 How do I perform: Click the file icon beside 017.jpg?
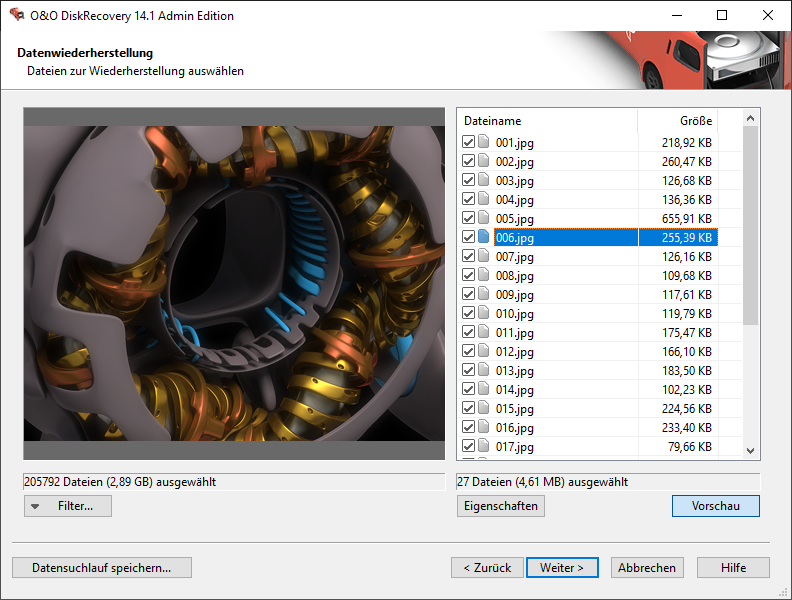[x=485, y=447]
